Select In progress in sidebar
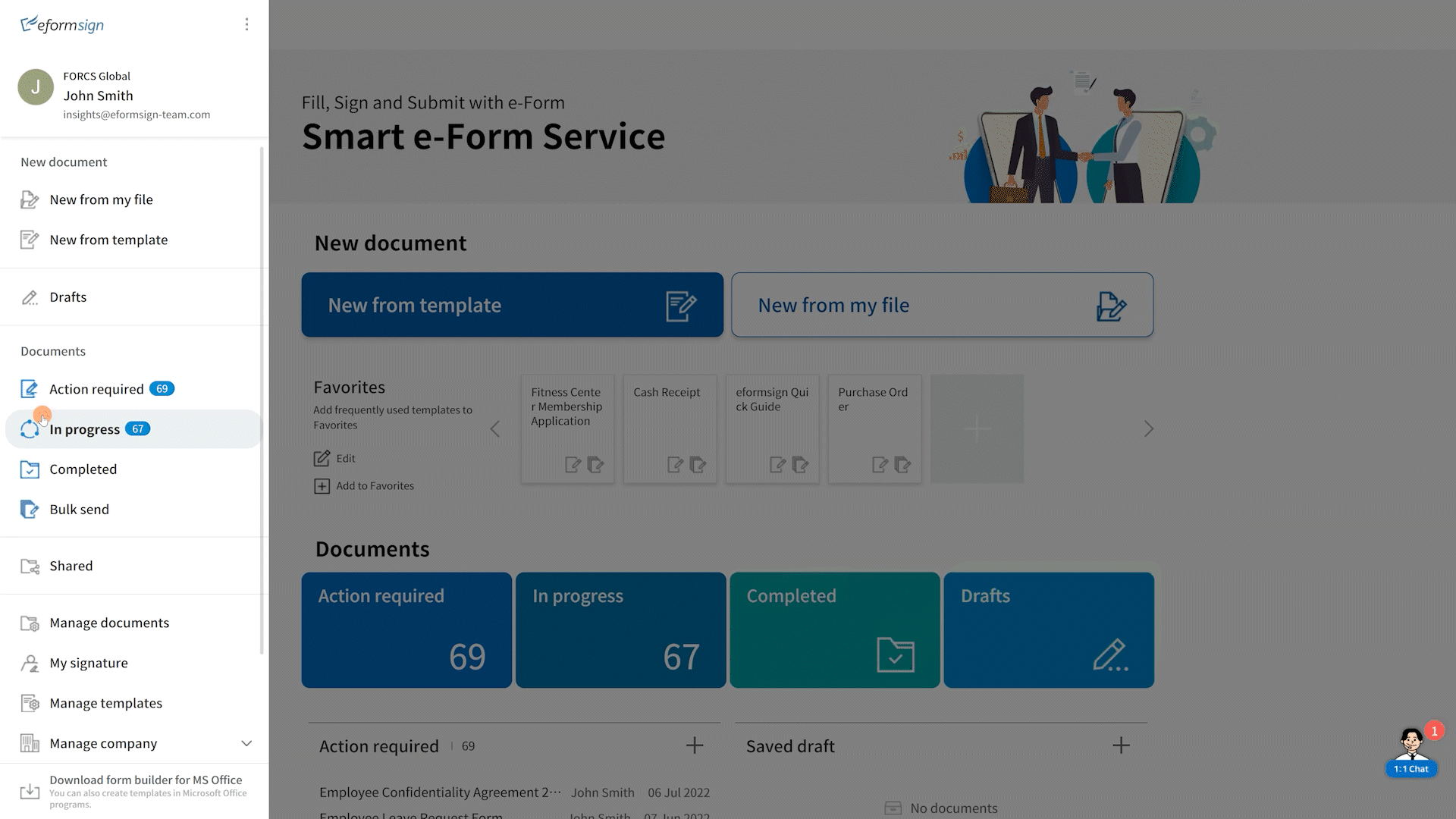The width and height of the screenshot is (1456, 819). pyautogui.click(x=133, y=429)
